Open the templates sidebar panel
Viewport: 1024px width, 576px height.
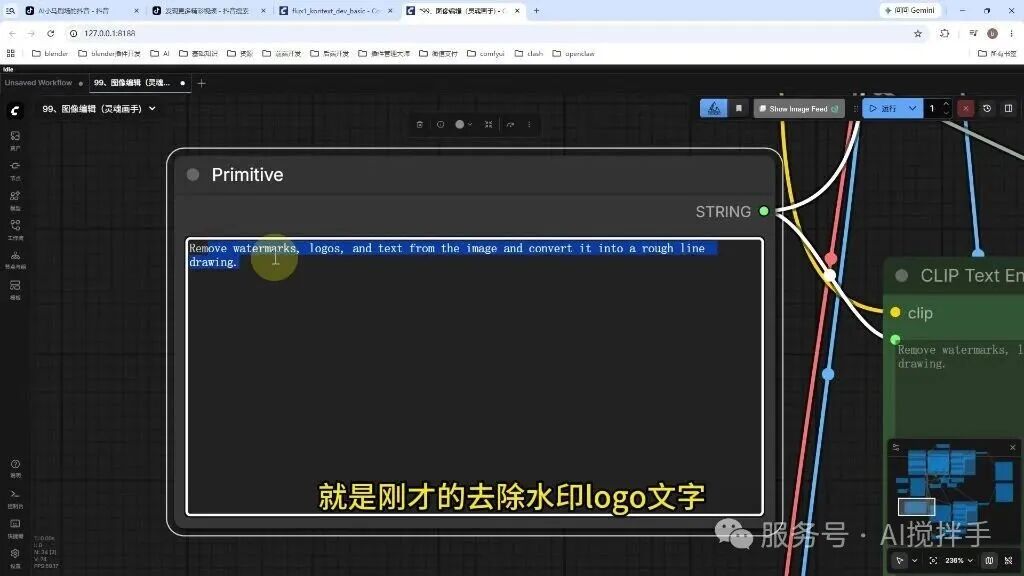click(x=15, y=289)
